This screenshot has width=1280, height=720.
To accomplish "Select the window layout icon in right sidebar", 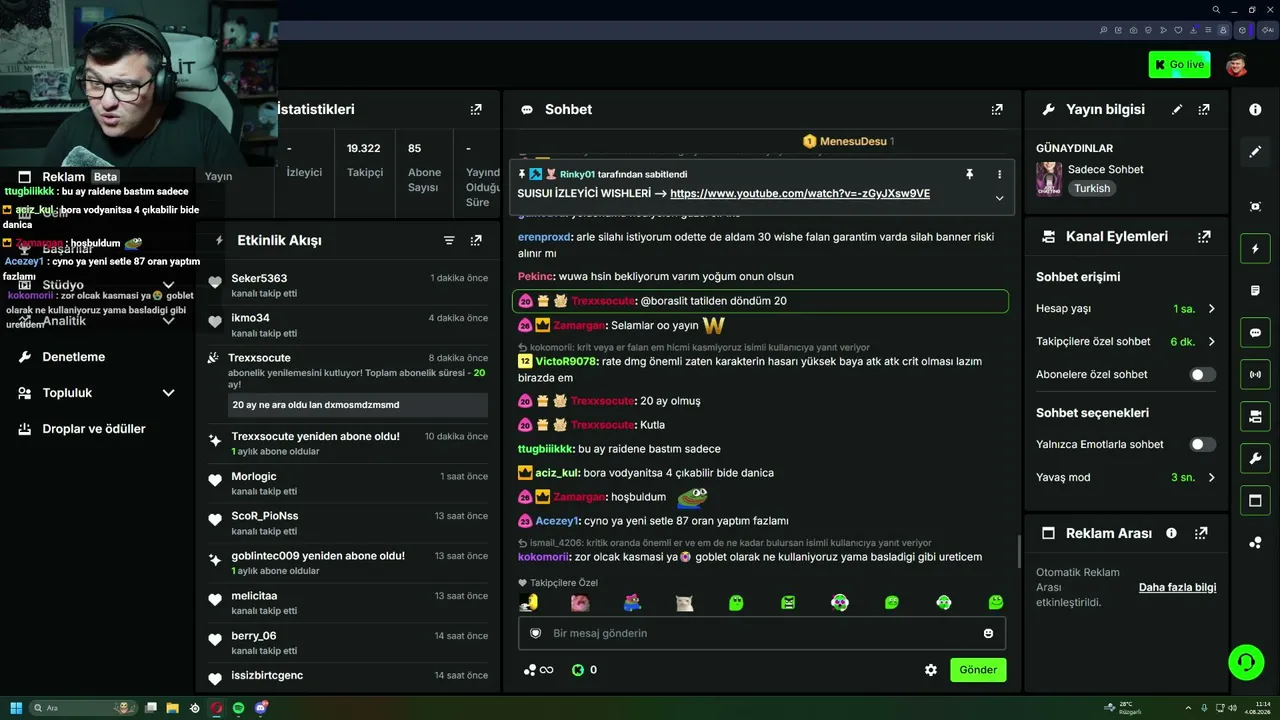I will pyautogui.click(x=1255, y=501).
